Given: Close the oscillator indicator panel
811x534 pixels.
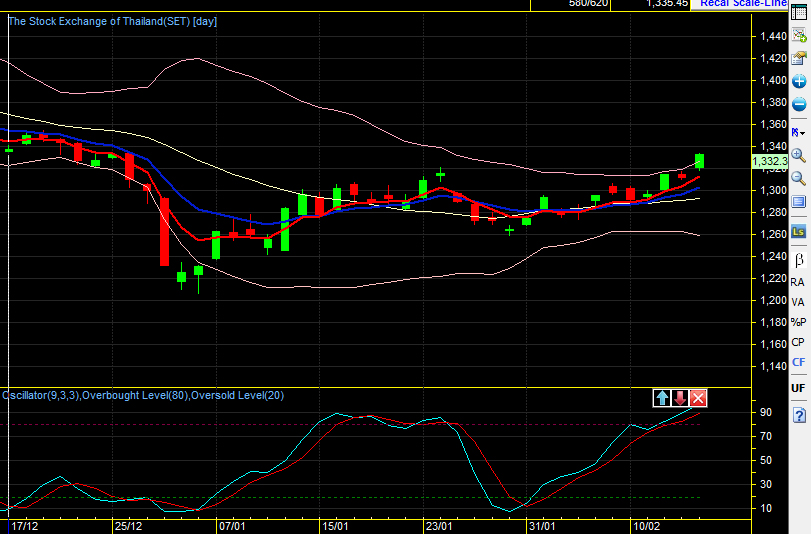Looking at the screenshot, I should pyautogui.click(x=698, y=398).
